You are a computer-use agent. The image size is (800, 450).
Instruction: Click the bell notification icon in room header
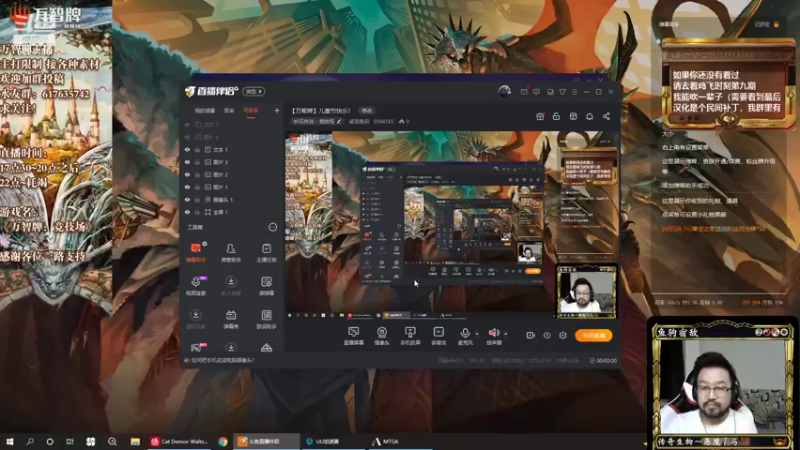[x=589, y=116]
